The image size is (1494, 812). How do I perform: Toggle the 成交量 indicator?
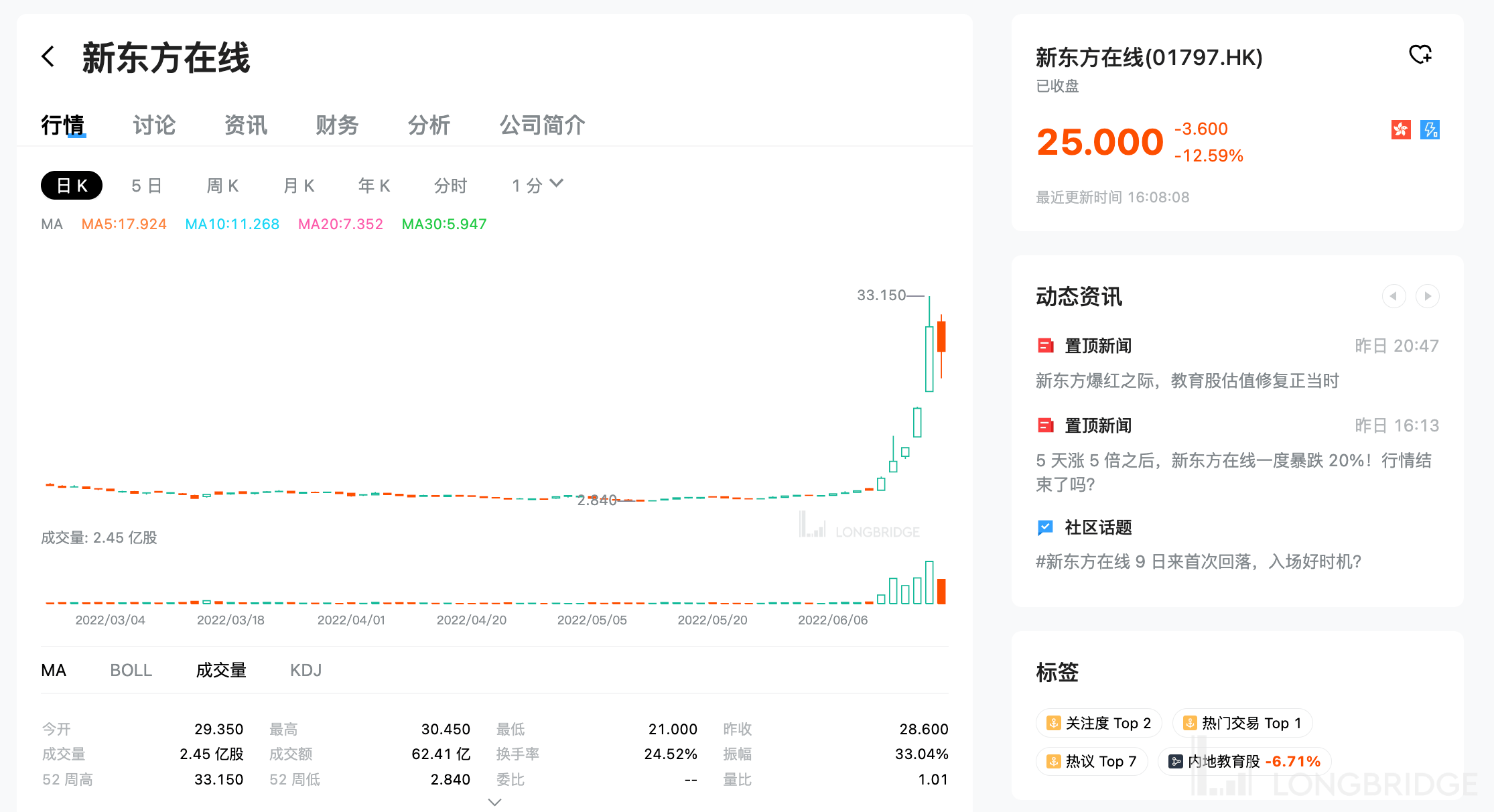click(x=221, y=670)
